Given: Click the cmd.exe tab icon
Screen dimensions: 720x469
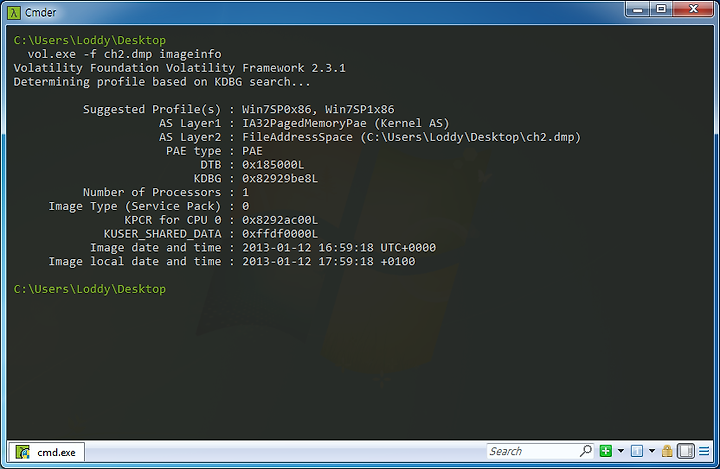Looking at the screenshot, I should coord(22,452).
